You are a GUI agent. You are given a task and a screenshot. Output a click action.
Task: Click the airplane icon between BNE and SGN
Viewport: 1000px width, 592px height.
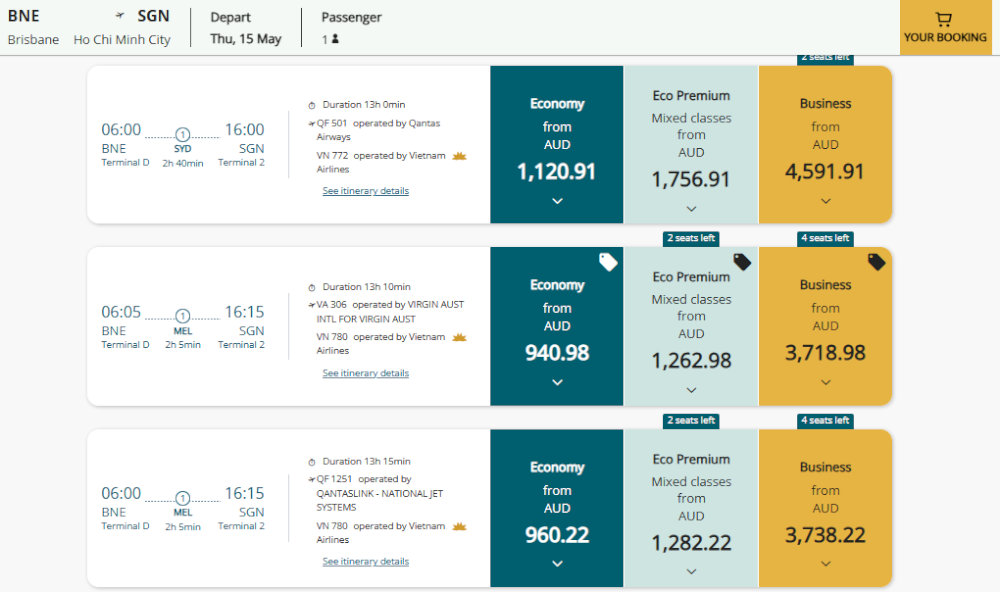121,16
